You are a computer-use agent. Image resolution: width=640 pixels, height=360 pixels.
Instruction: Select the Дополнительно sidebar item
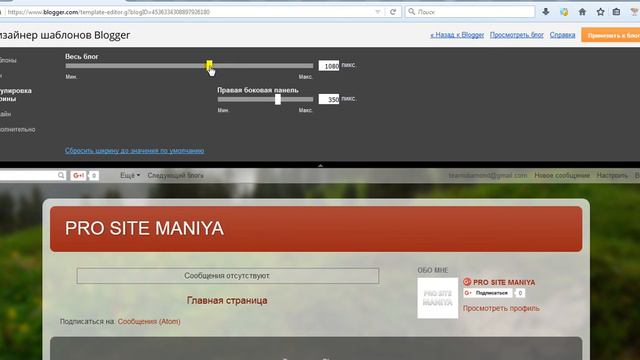pyautogui.click(x=18, y=129)
